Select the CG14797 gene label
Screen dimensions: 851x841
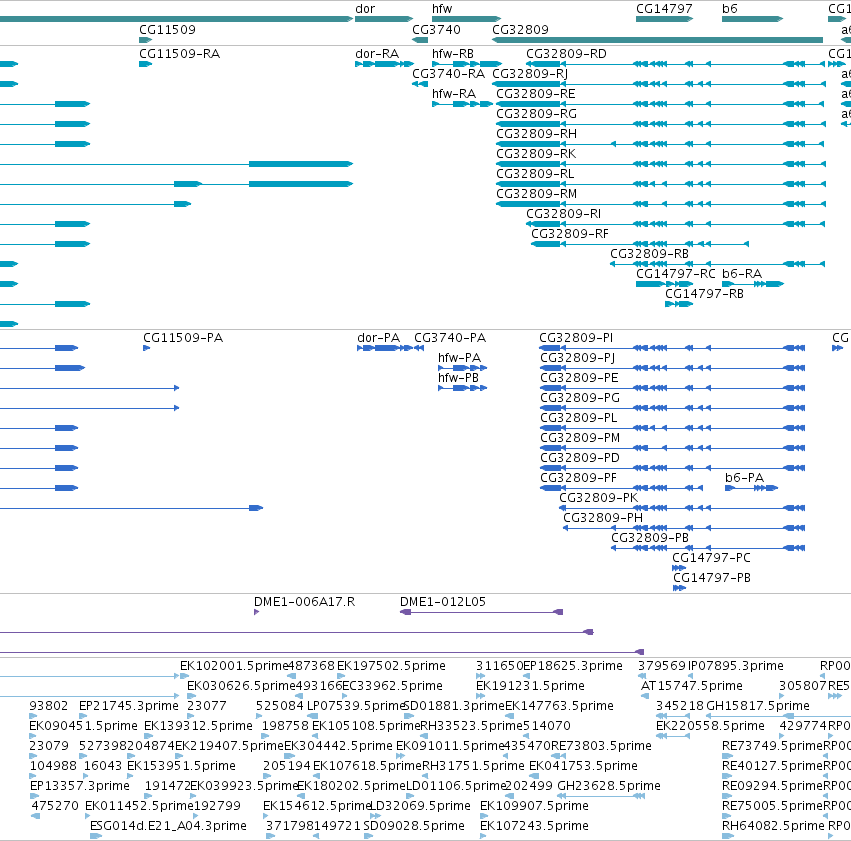664,9
